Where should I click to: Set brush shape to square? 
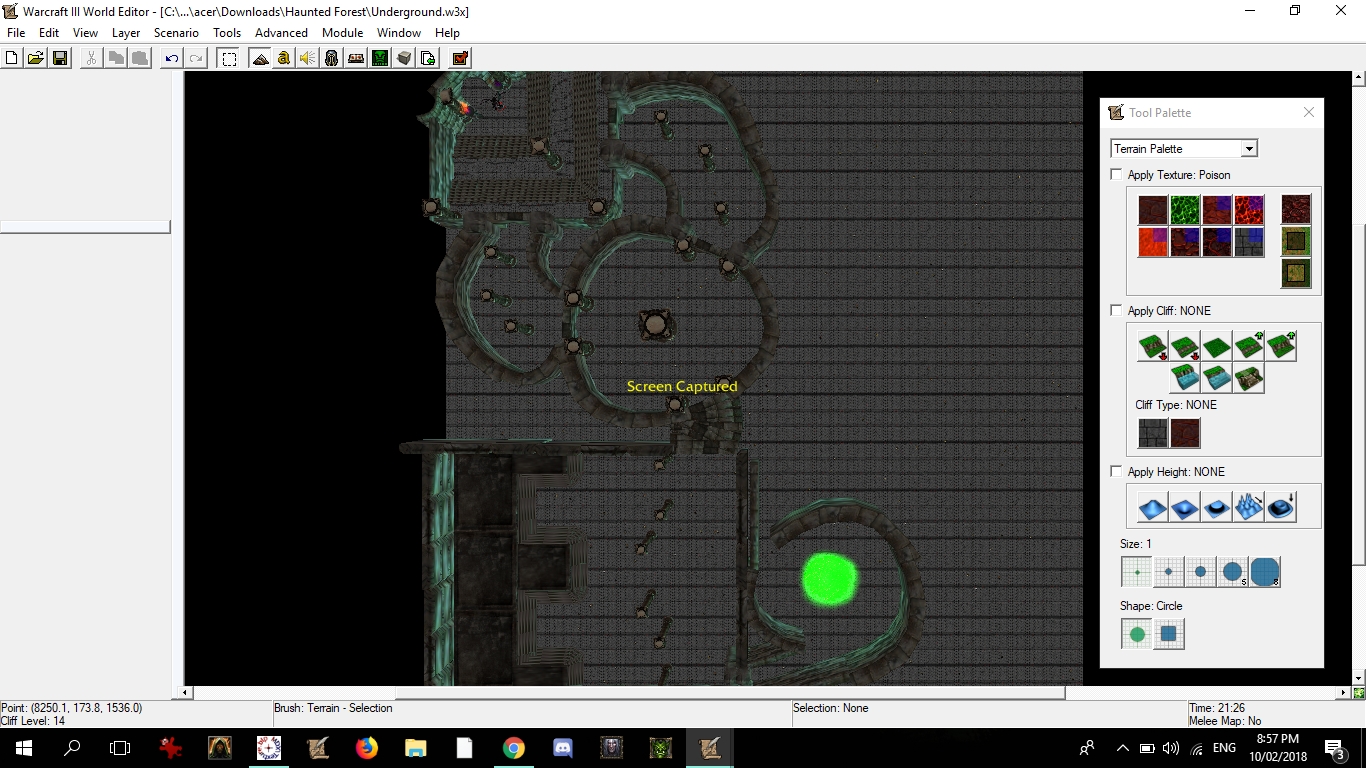tap(1169, 634)
